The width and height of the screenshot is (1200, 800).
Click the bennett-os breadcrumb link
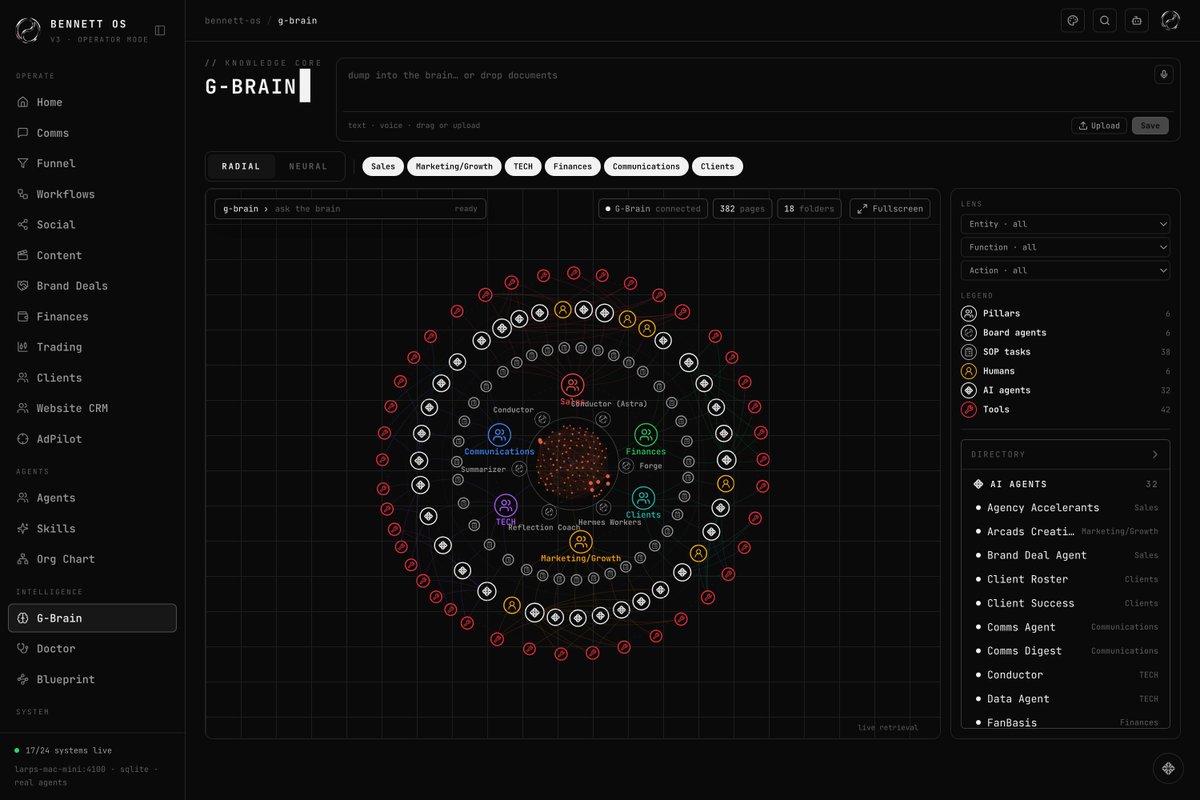(232, 20)
